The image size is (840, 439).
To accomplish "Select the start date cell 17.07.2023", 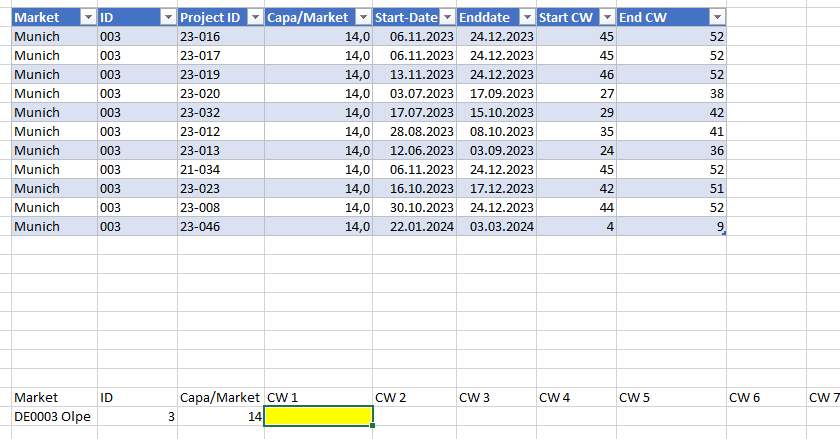I will (x=415, y=113).
